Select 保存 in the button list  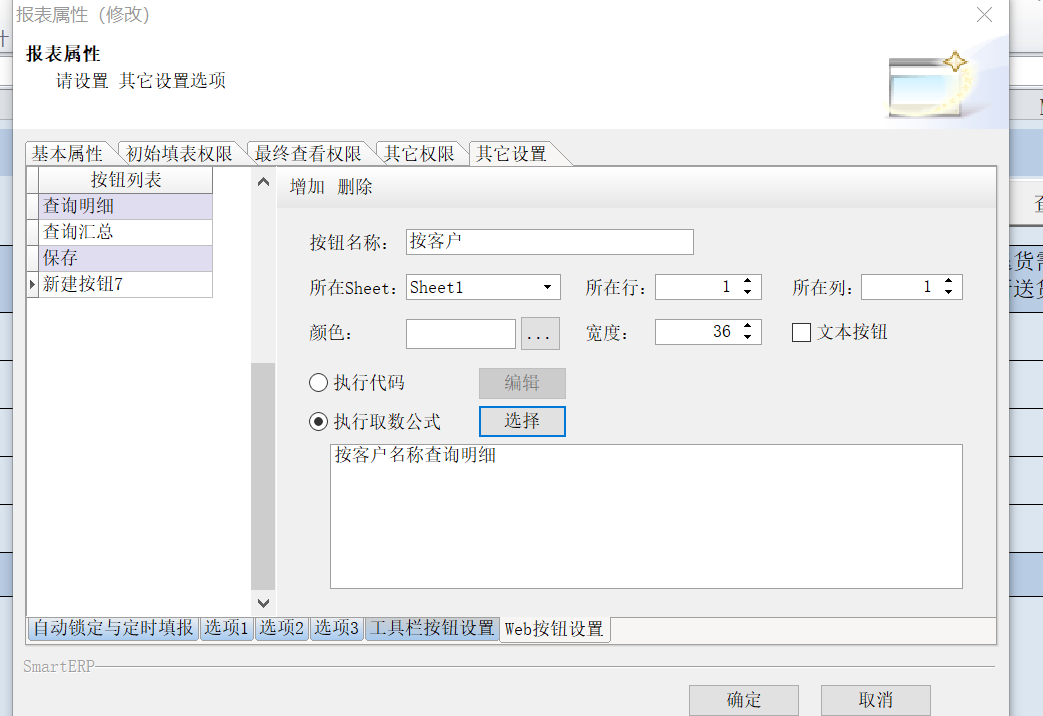click(126, 258)
